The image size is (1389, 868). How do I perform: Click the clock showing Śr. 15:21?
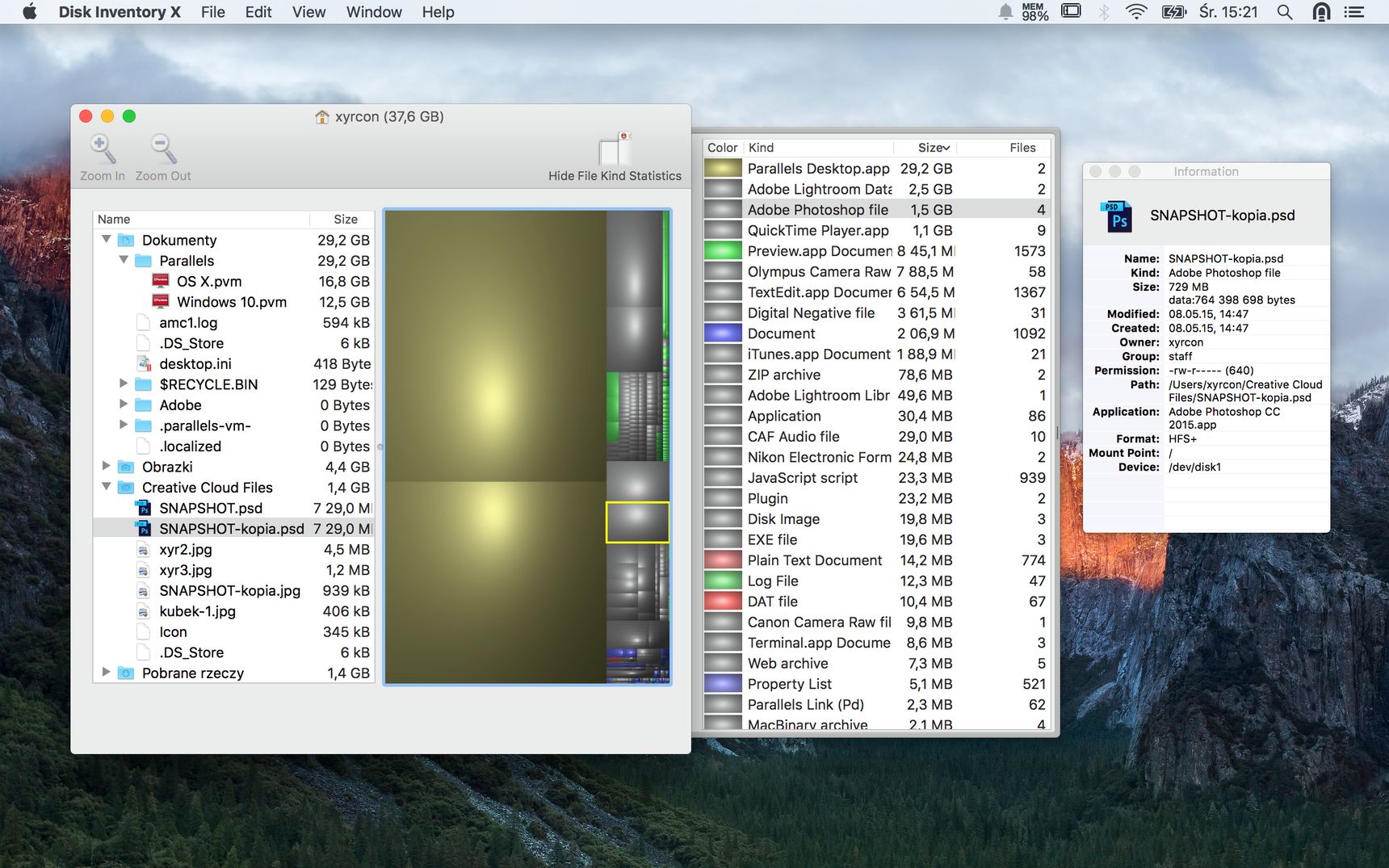pyautogui.click(x=1228, y=12)
